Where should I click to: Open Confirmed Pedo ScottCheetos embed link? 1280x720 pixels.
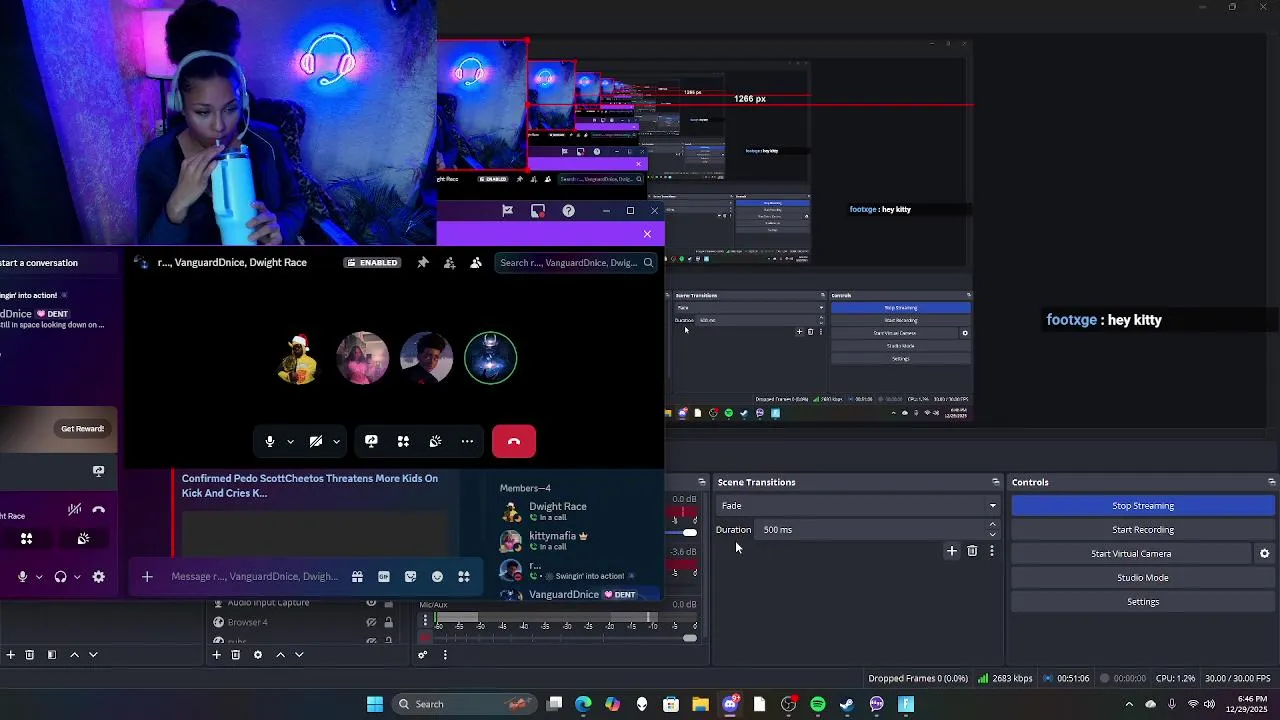(310, 485)
